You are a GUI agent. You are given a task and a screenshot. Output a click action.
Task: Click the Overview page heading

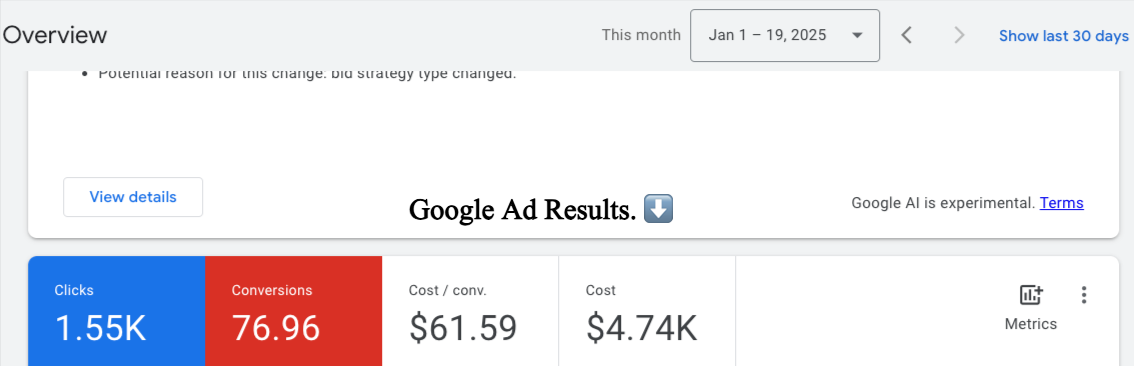point(55,35)
